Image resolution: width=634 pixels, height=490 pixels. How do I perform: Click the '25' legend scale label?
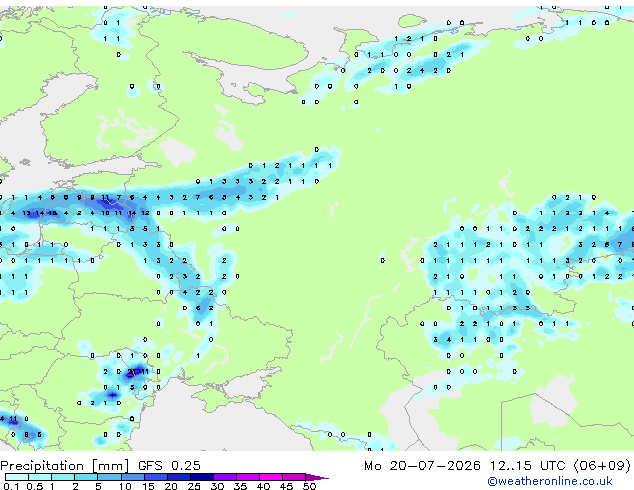(x=194, y=486)
